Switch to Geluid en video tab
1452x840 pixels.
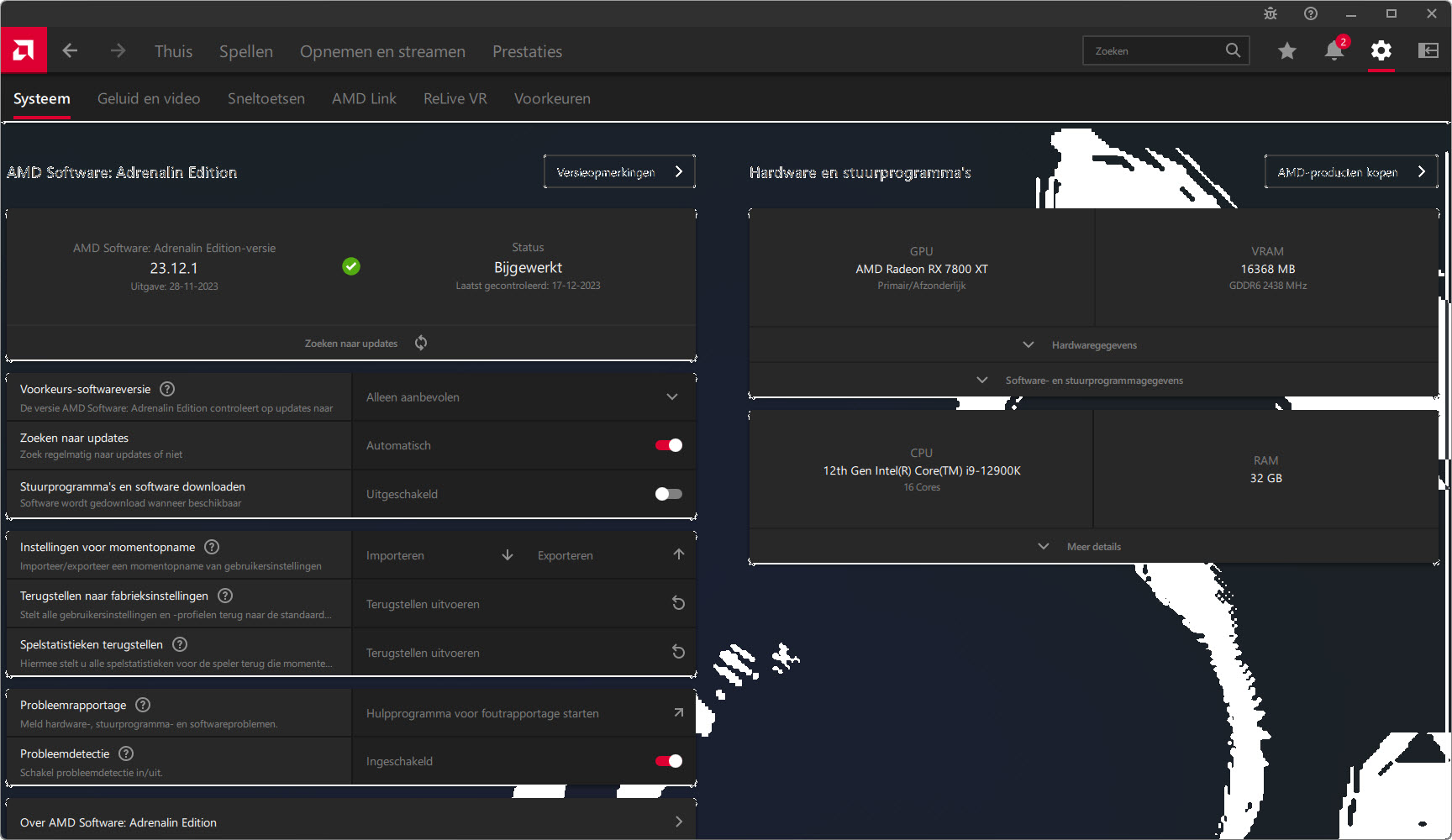point(149,98)
